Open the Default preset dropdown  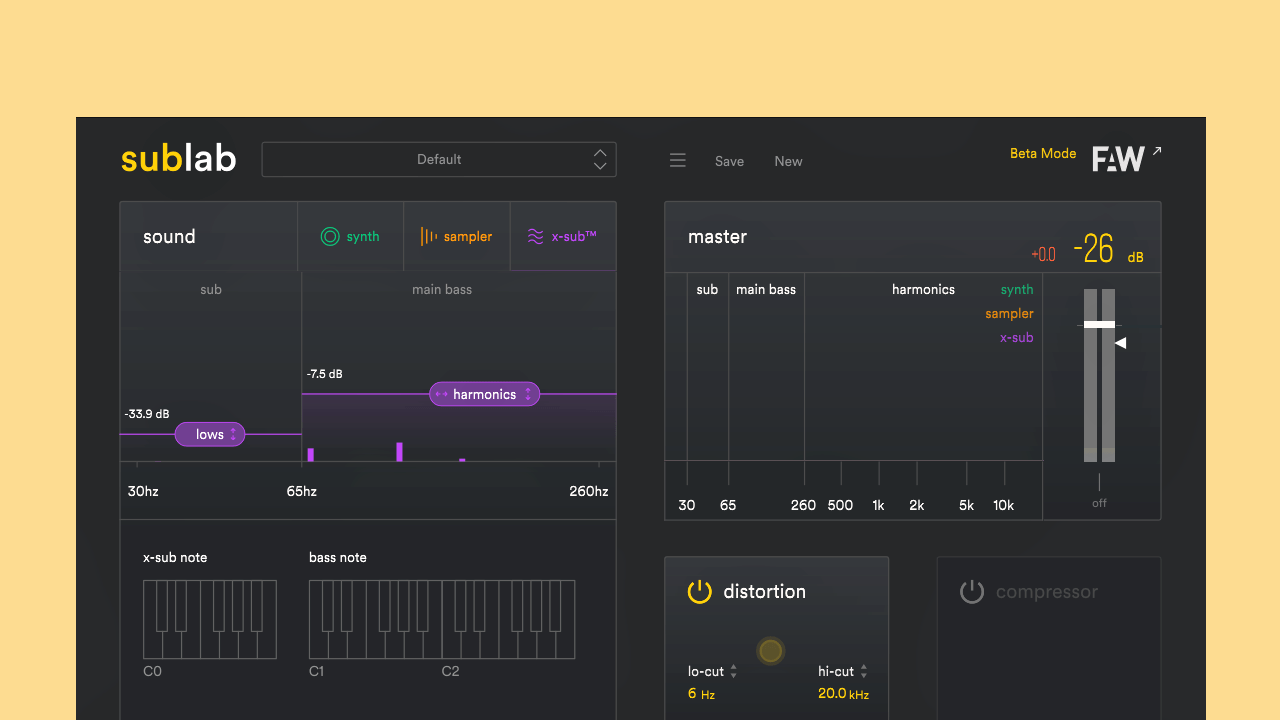click(x=439, y=159)
